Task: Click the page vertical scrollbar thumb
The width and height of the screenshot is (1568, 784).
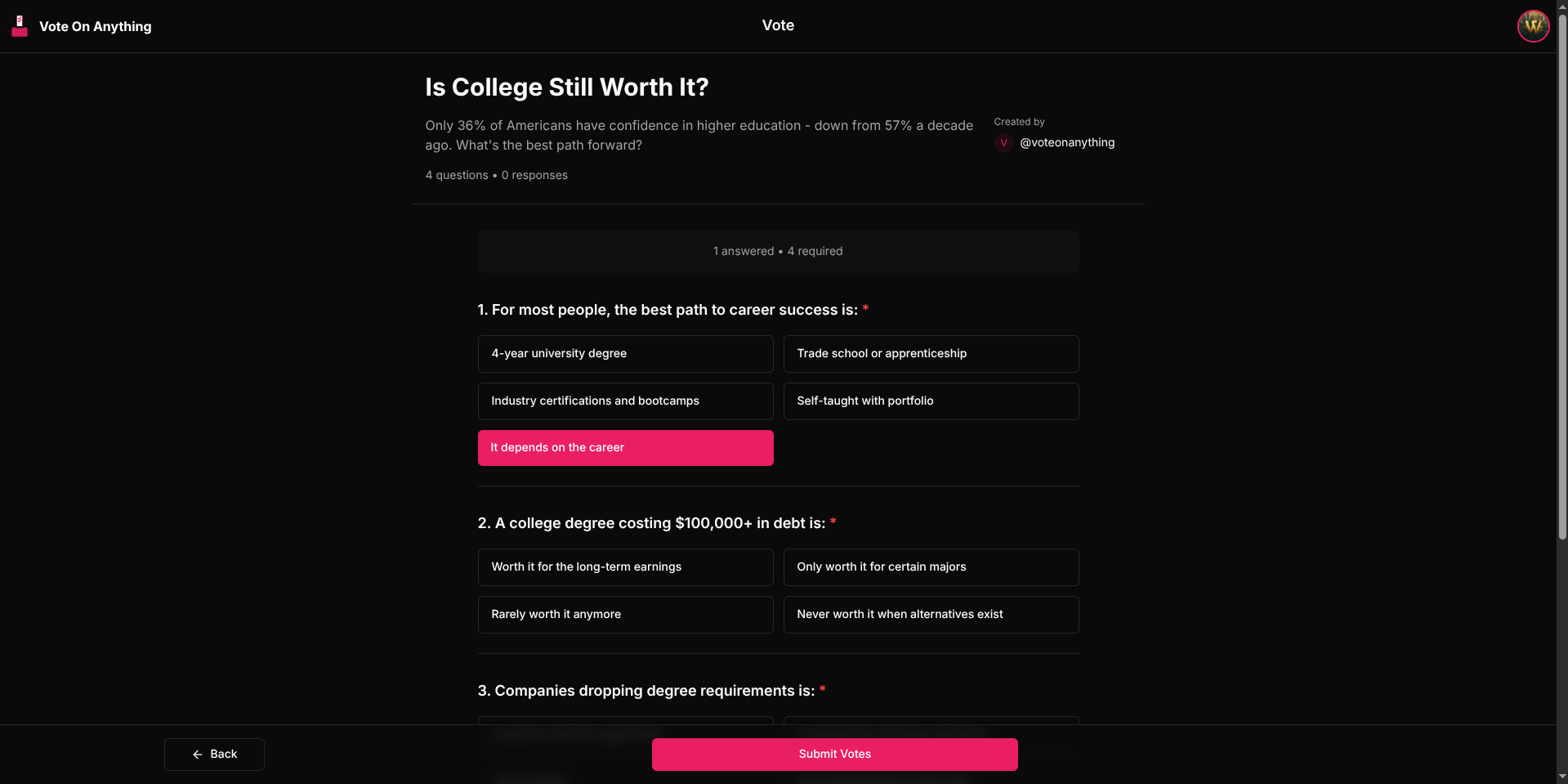Action: tap(1562, 278)
